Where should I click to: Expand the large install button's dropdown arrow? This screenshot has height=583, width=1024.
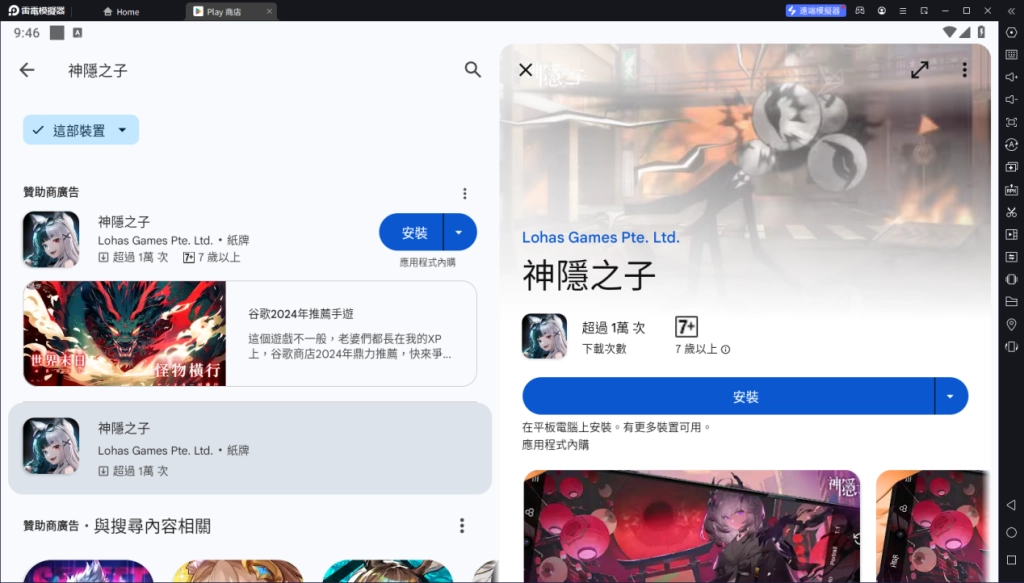[951, 396]
